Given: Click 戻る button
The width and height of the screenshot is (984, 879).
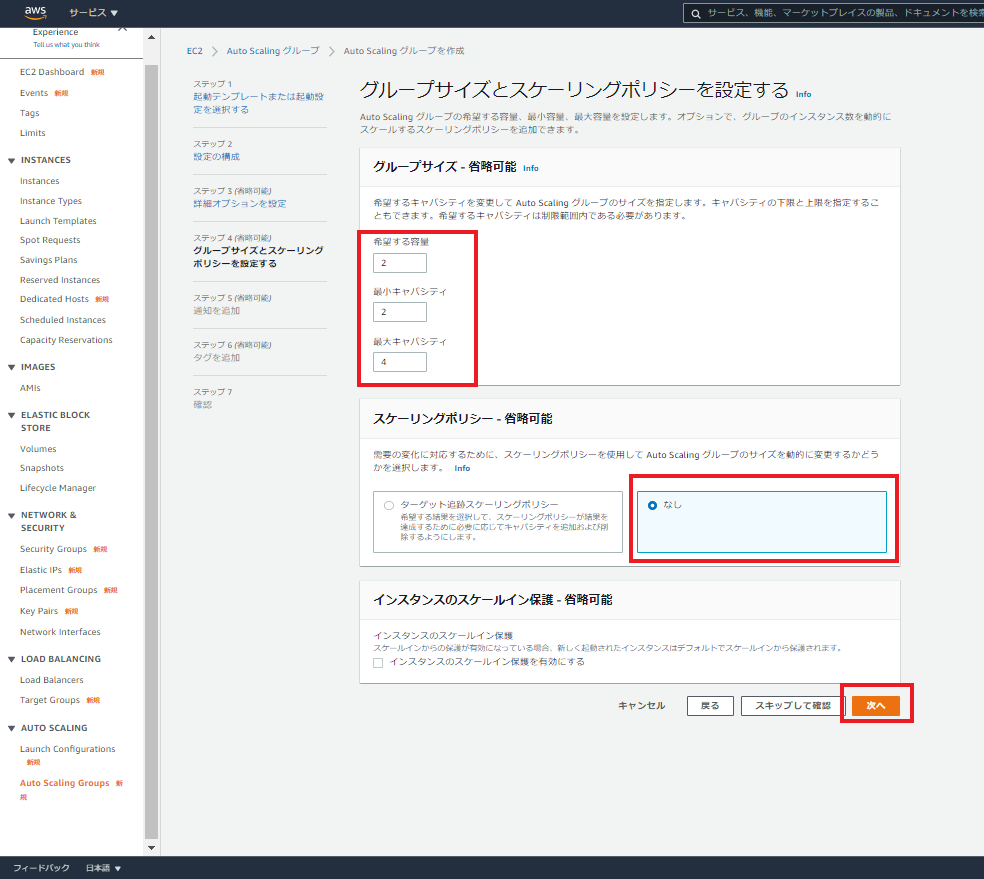Looking at the screenshot, I should coord(710,706).
